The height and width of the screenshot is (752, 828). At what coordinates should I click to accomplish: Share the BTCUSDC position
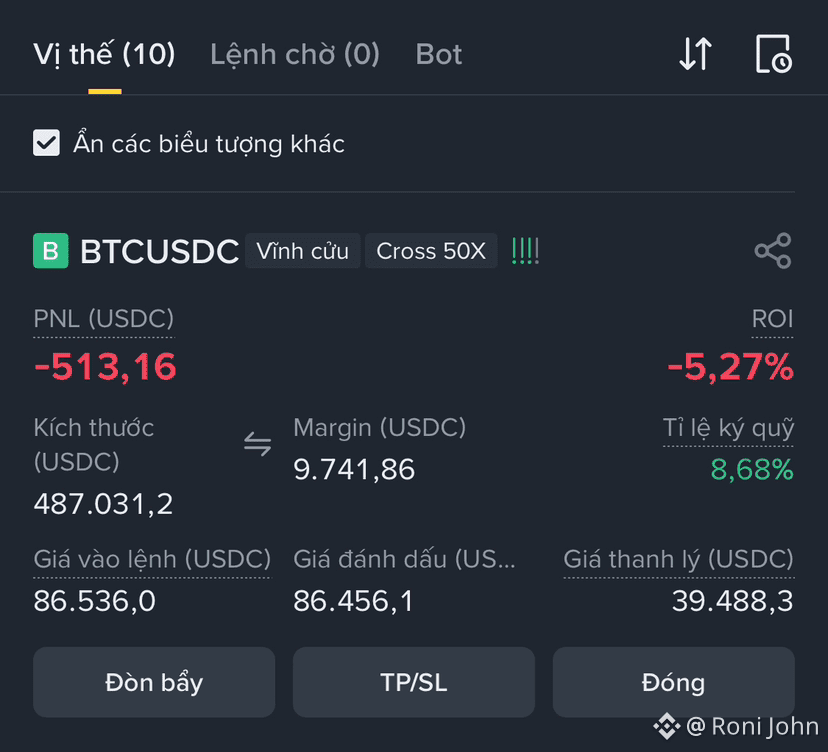click(773, 251)
